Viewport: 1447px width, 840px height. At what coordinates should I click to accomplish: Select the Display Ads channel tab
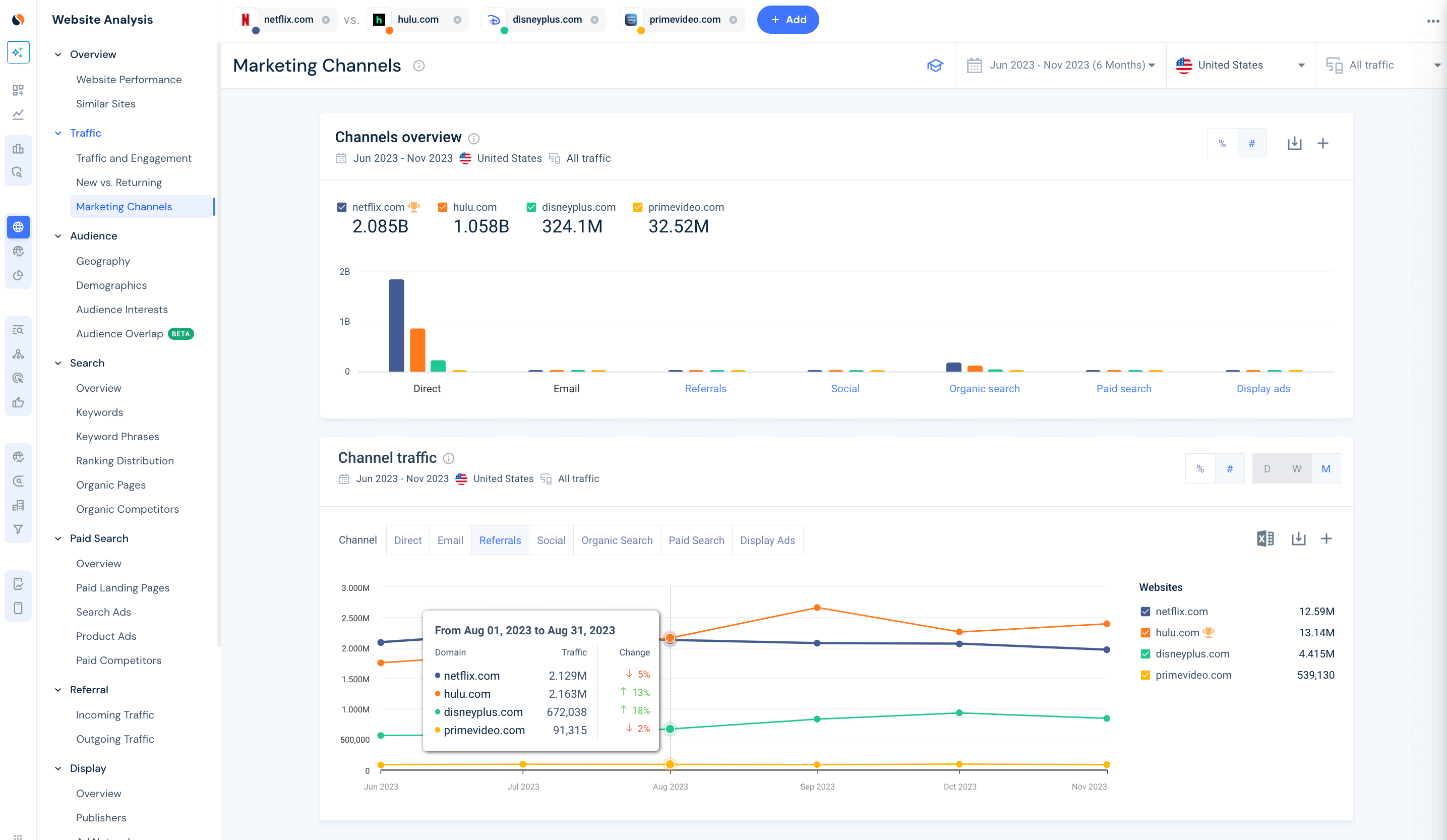(x=767, y=541)
